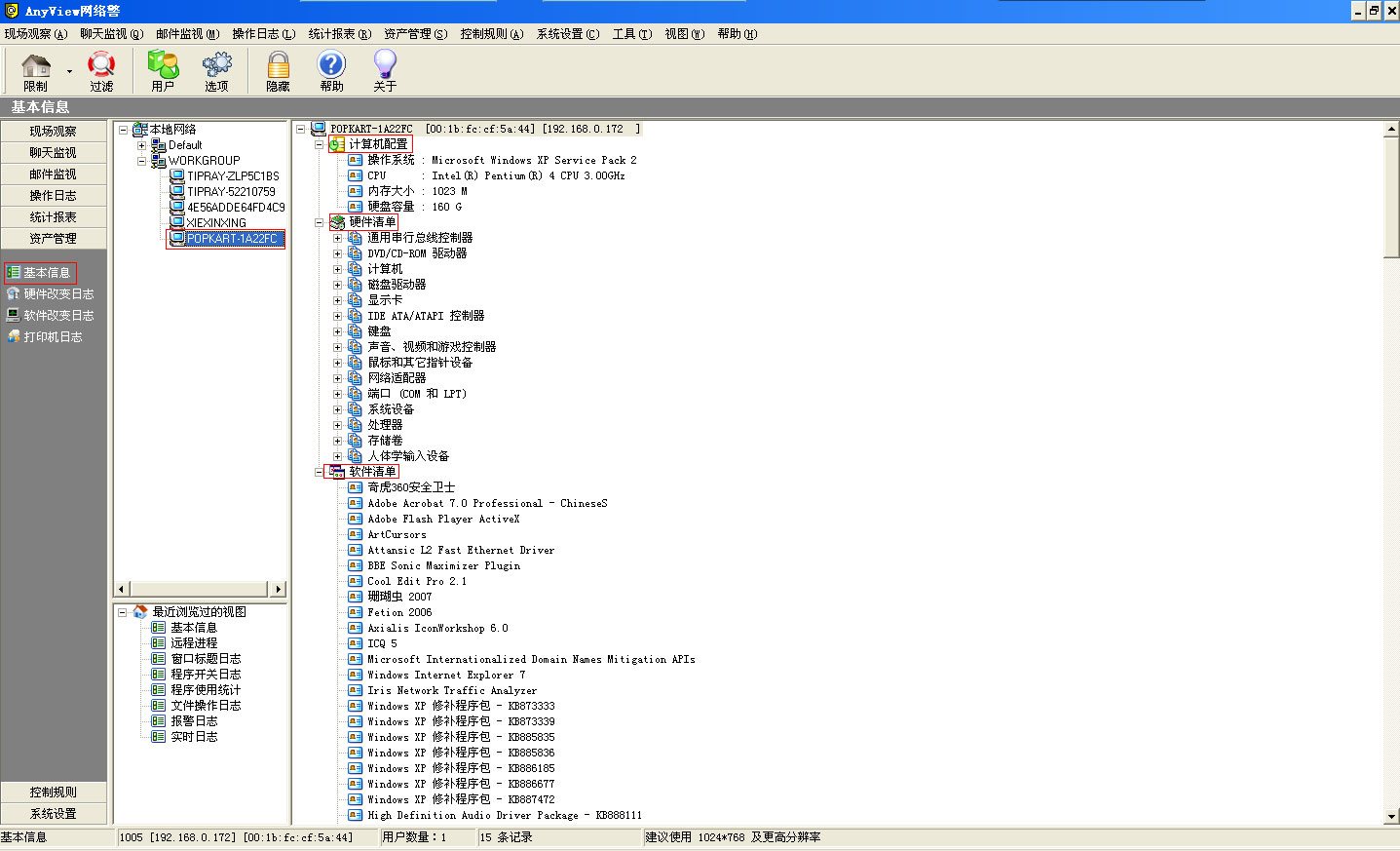Click the 系统设置 sidebar button
Viewport: 1400px width, 851px height.
point(53,813)
